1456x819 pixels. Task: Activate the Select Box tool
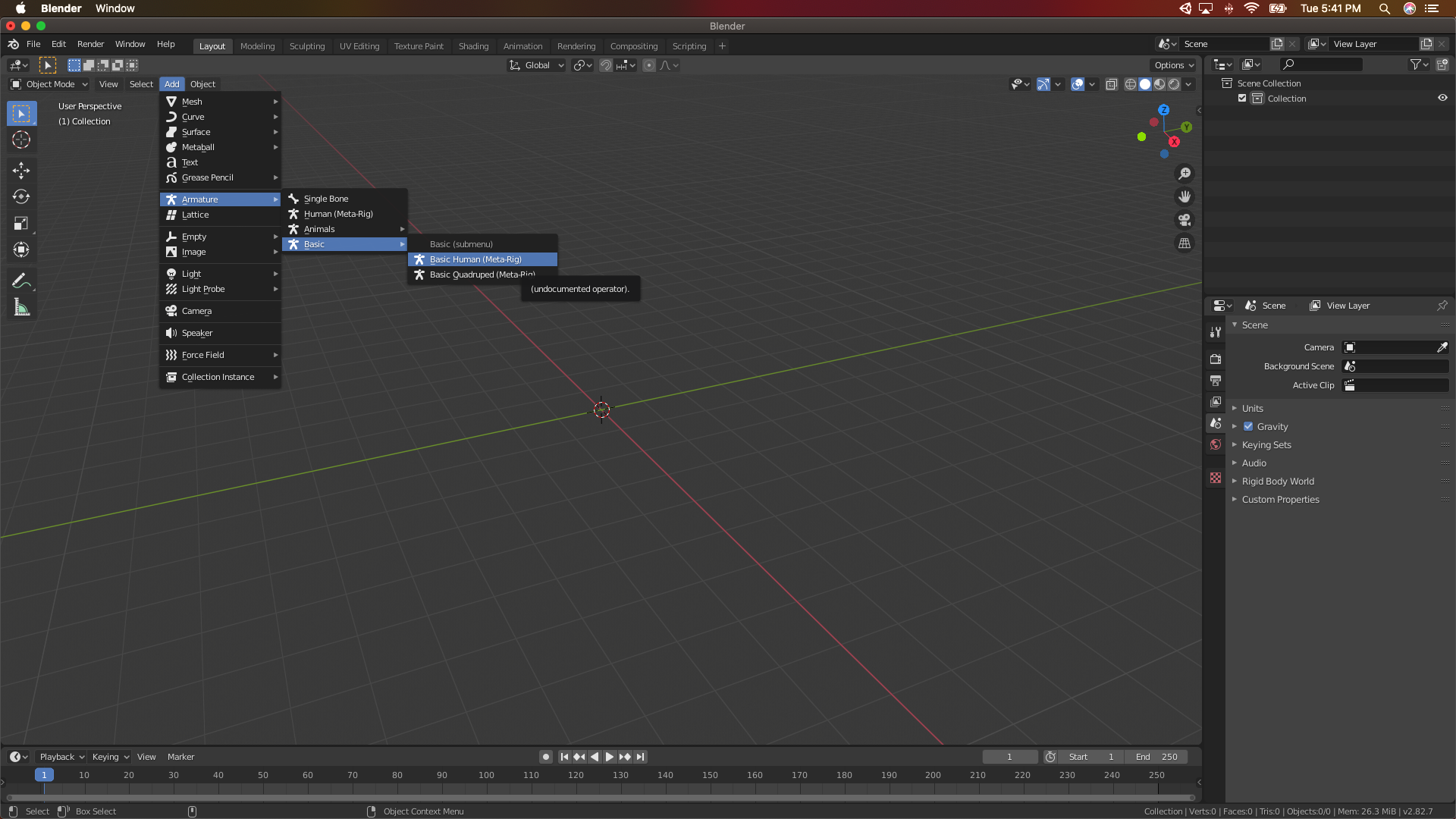(x=21, y=114)
